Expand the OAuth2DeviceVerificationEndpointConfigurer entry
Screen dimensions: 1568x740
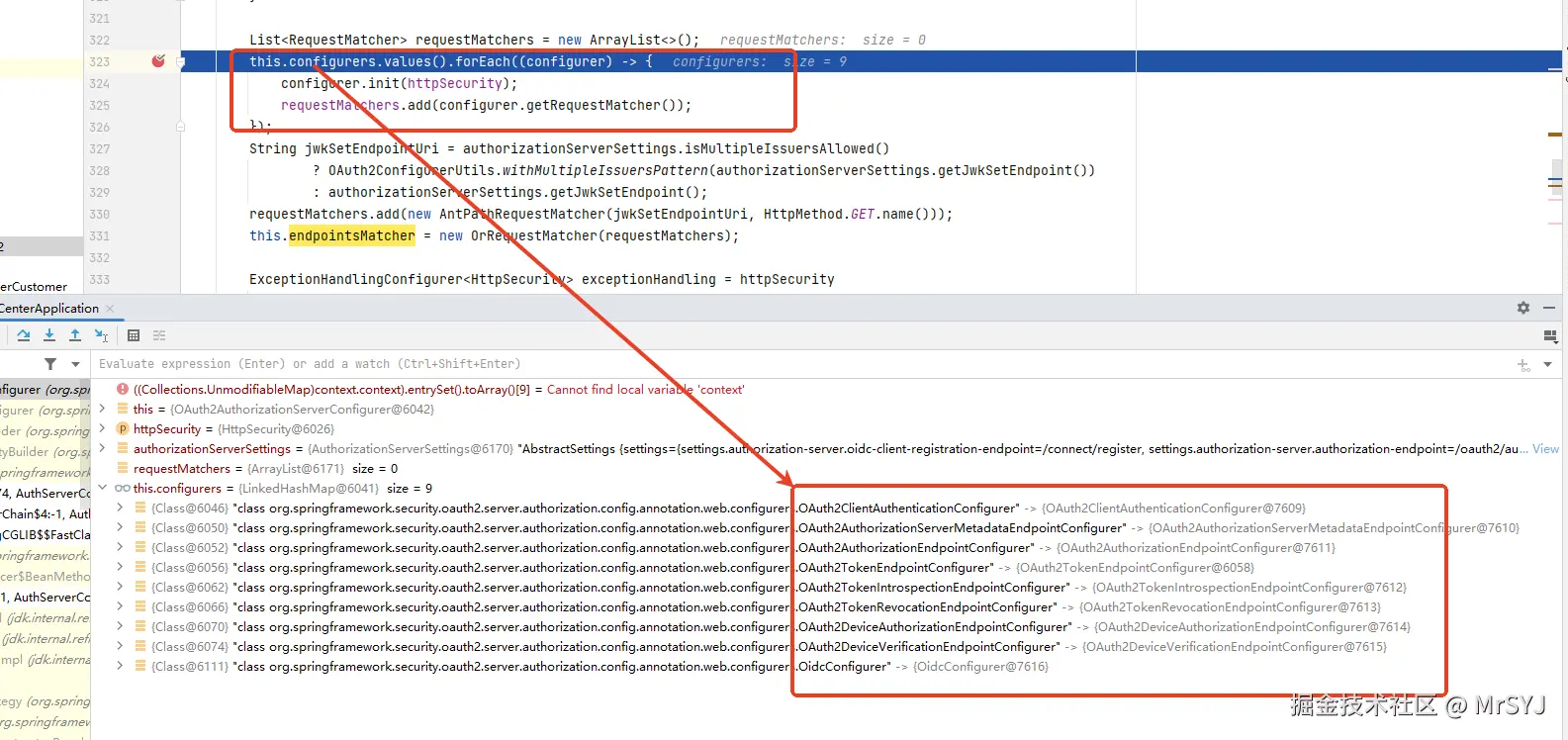pyautogui.click(x=120, y=646)
